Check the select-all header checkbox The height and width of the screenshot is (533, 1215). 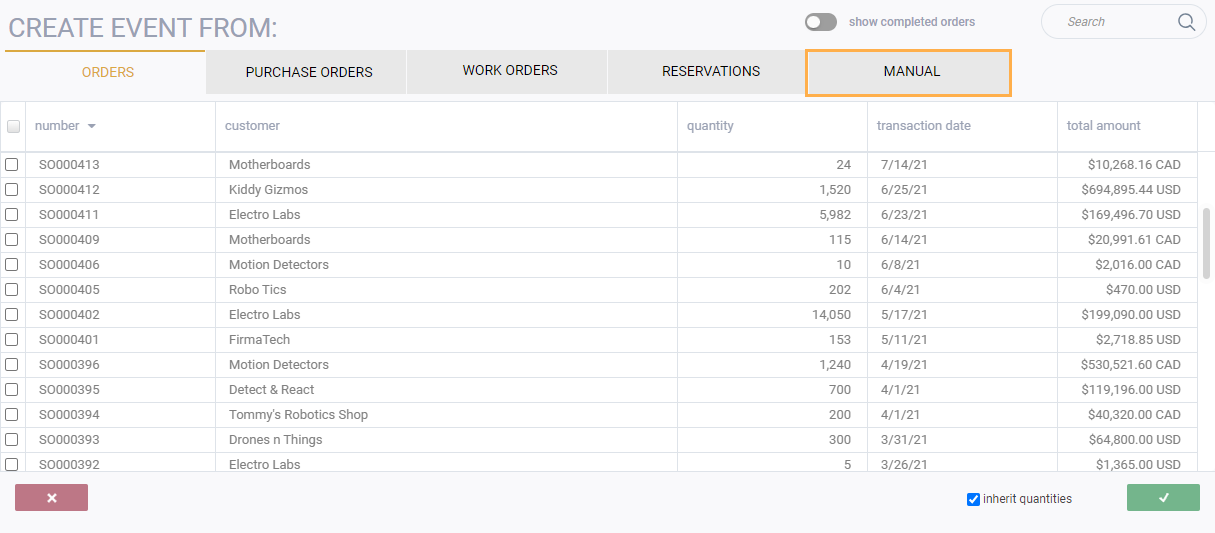tap(13, 126)
